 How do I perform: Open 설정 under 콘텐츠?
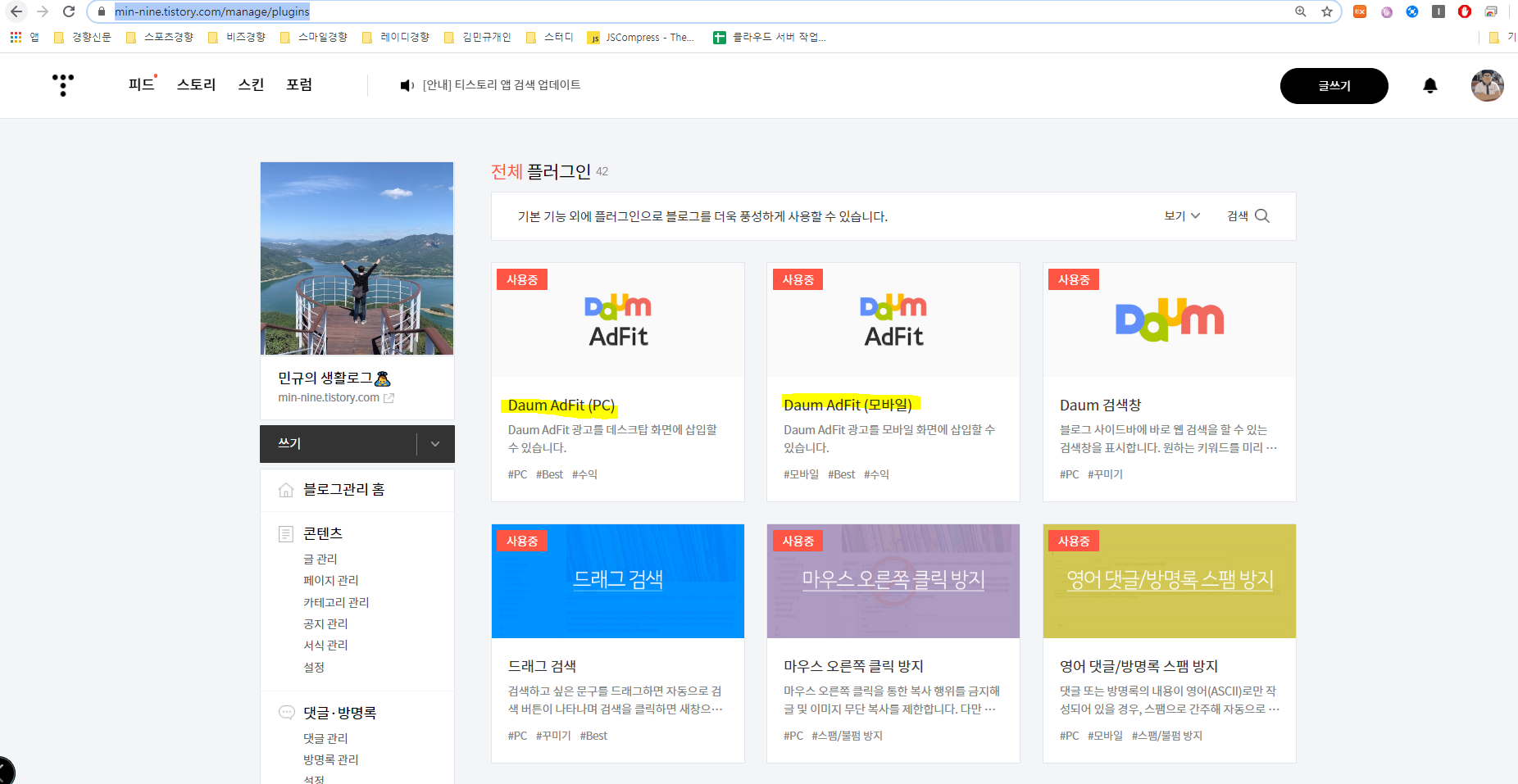(314, 667)
